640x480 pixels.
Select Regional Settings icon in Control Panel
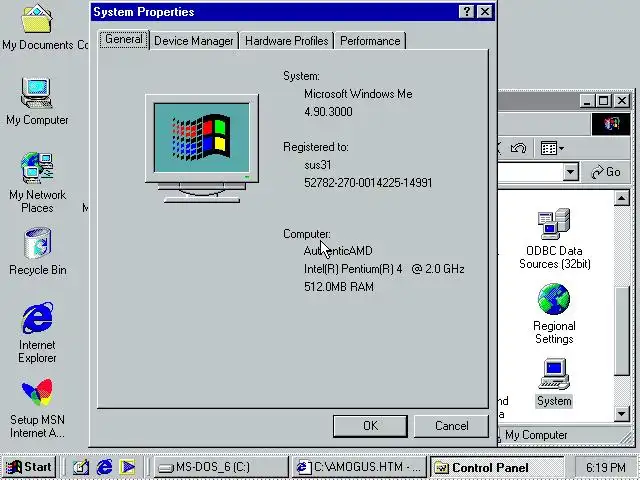tap(554, 314)
